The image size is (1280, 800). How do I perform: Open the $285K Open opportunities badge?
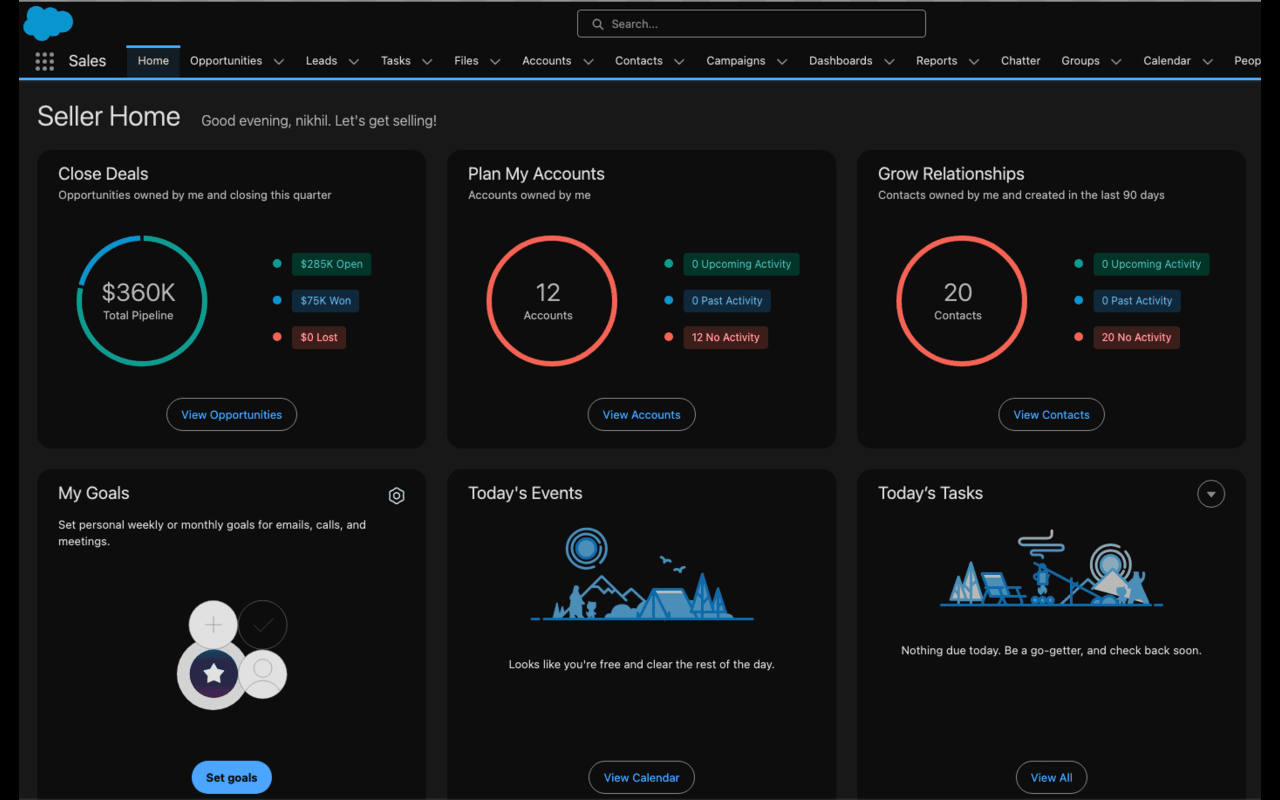coord(331,264)
